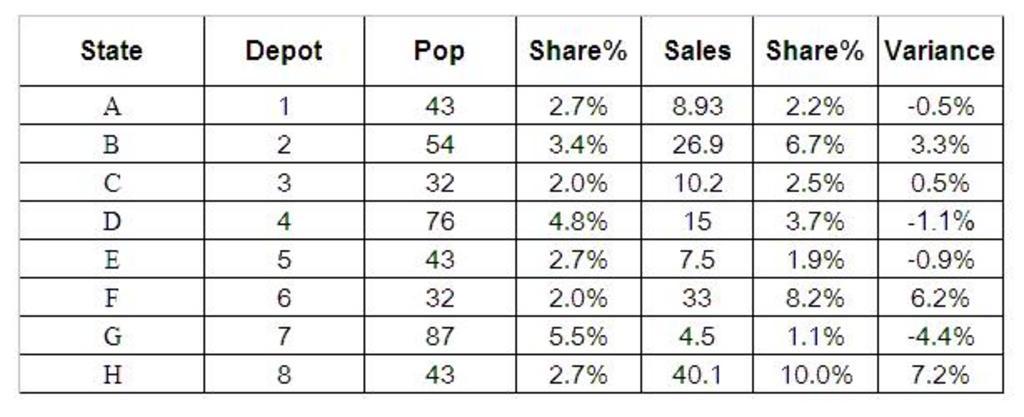Select the State H cell
Viewport: 1024px width, 417px height.
tap(112, 375)
